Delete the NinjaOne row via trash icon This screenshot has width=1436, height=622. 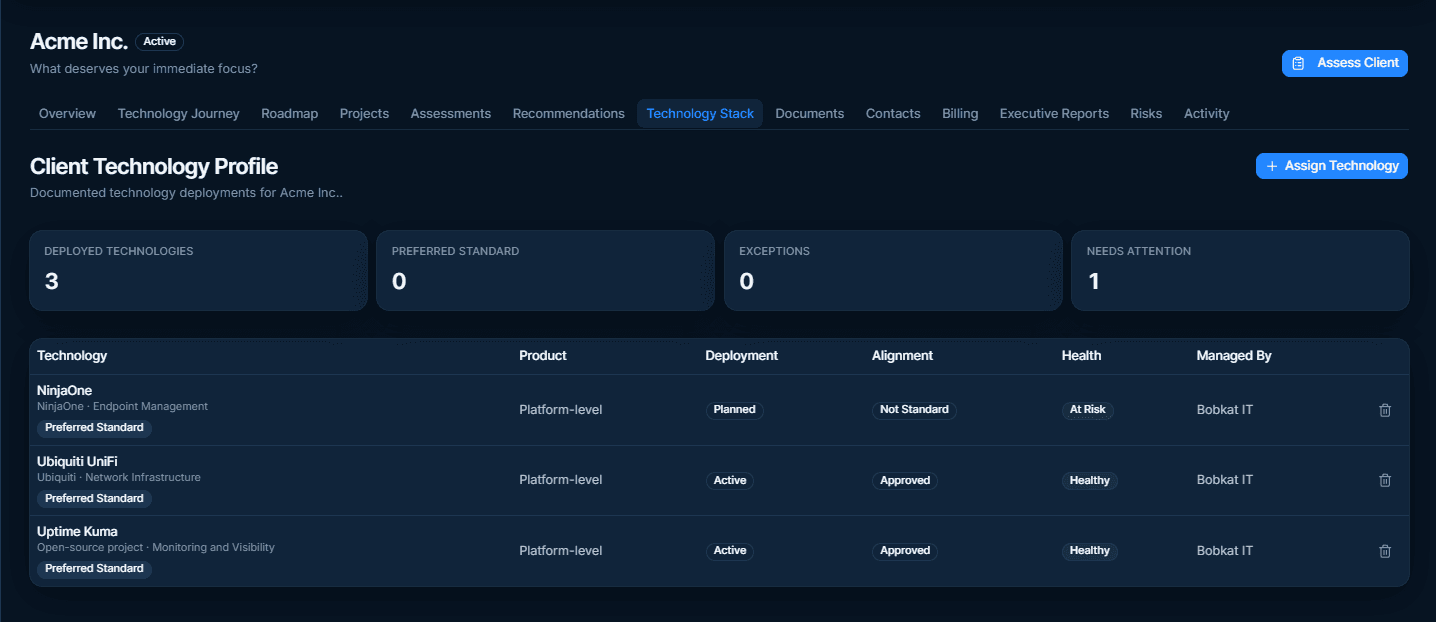[x=1385, y=410]
